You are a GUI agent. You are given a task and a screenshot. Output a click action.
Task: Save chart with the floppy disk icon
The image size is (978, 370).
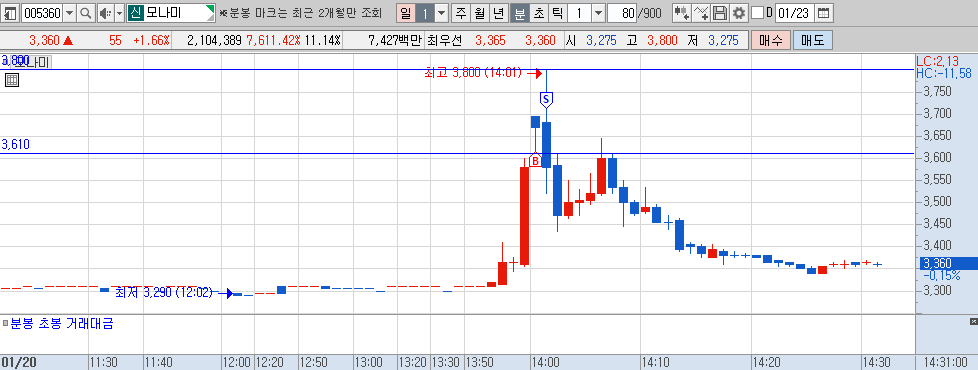coord(720,12)
